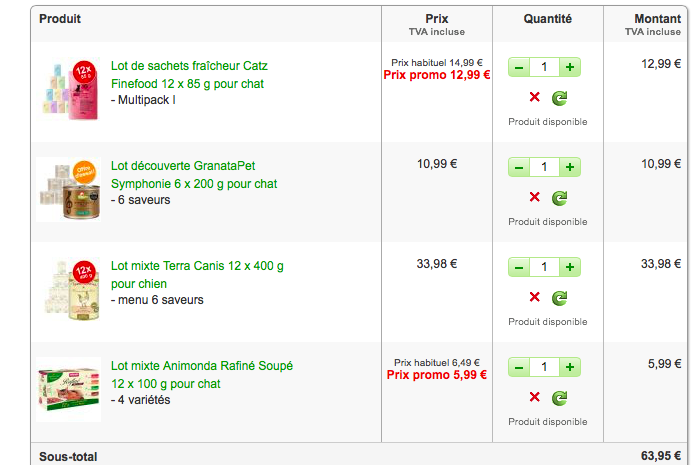Decrease Catz Finefood quantity with minus

coord(519,67)
